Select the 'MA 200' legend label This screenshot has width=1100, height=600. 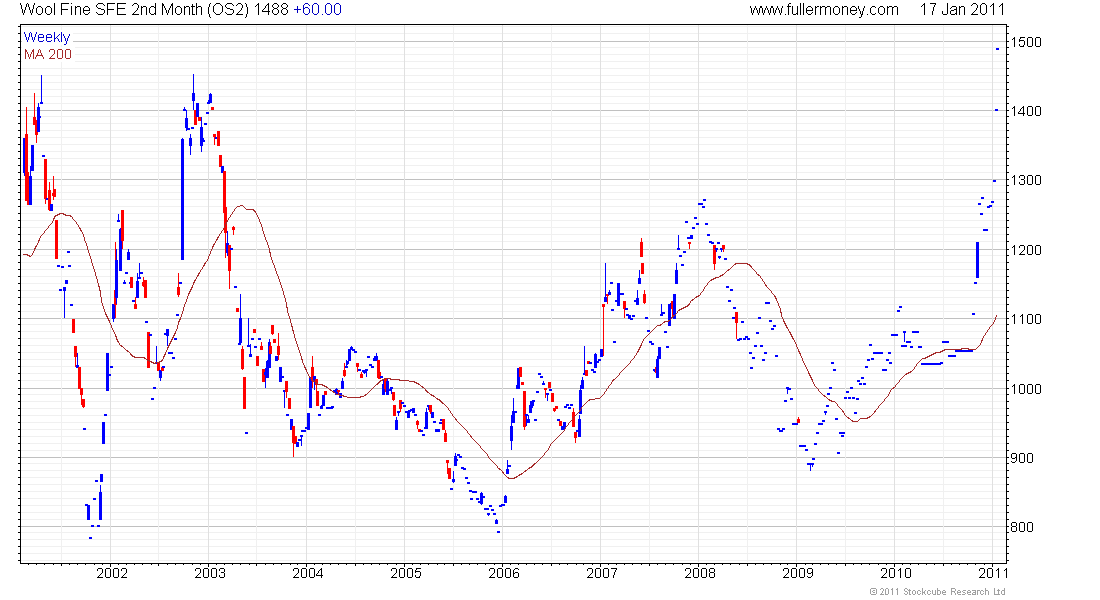[x=48, y=55]
